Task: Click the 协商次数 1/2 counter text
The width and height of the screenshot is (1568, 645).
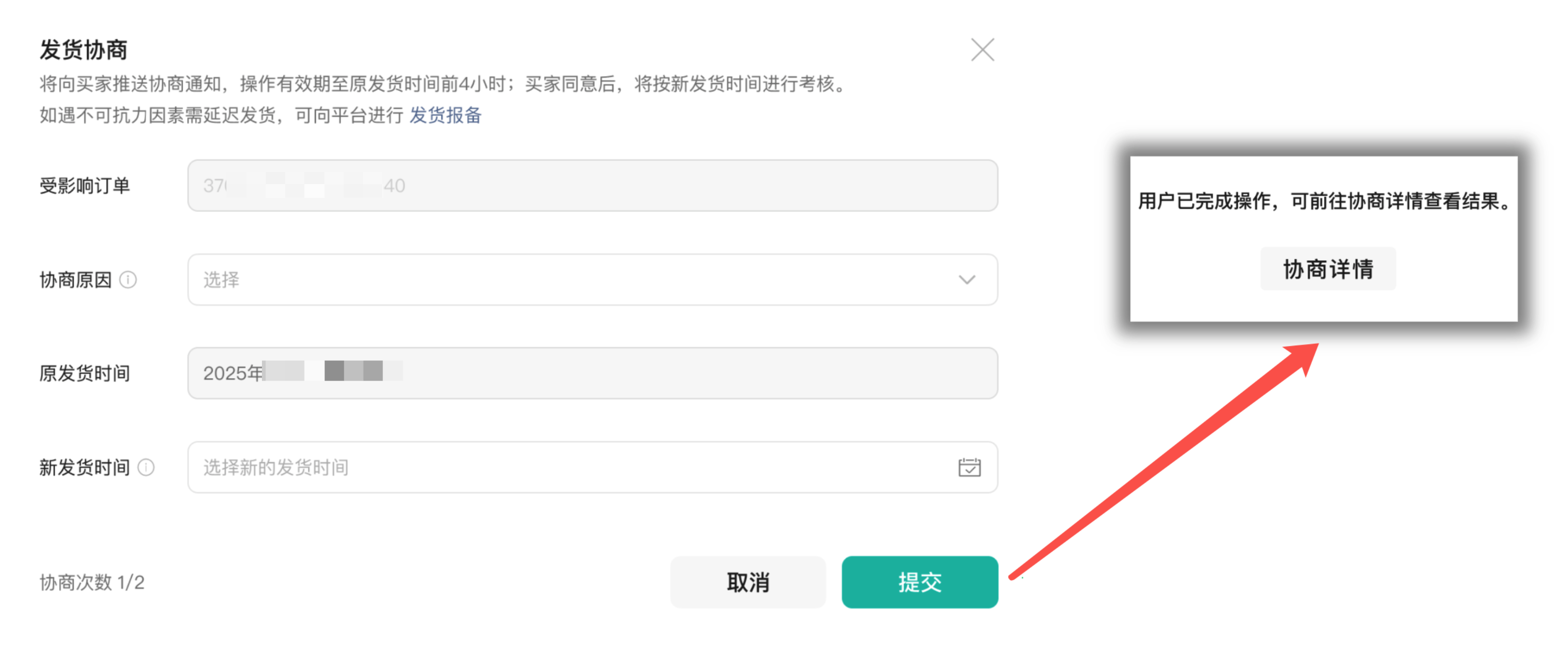Action: tap(92, 582)
